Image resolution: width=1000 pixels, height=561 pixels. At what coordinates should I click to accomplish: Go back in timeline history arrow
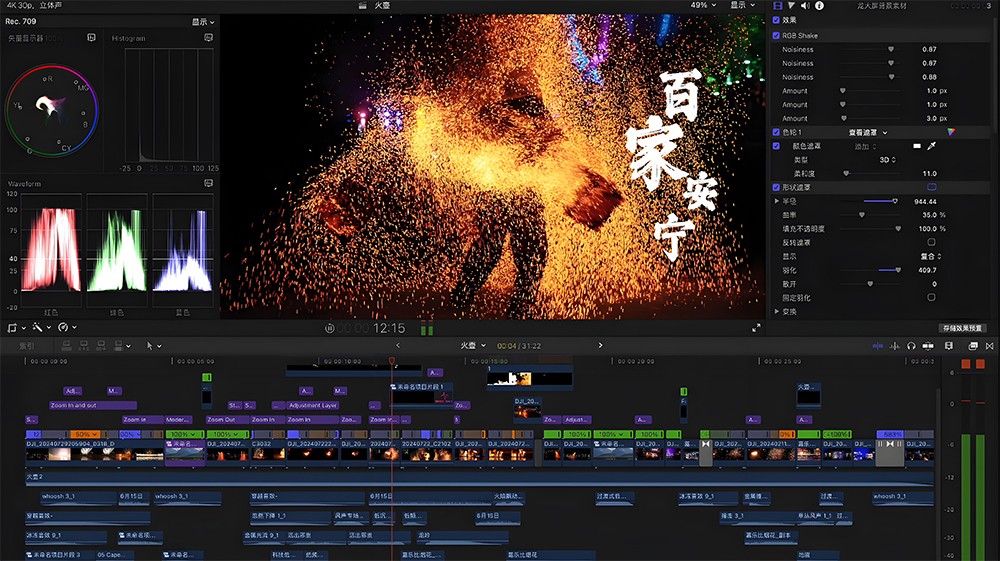(397, 346)
